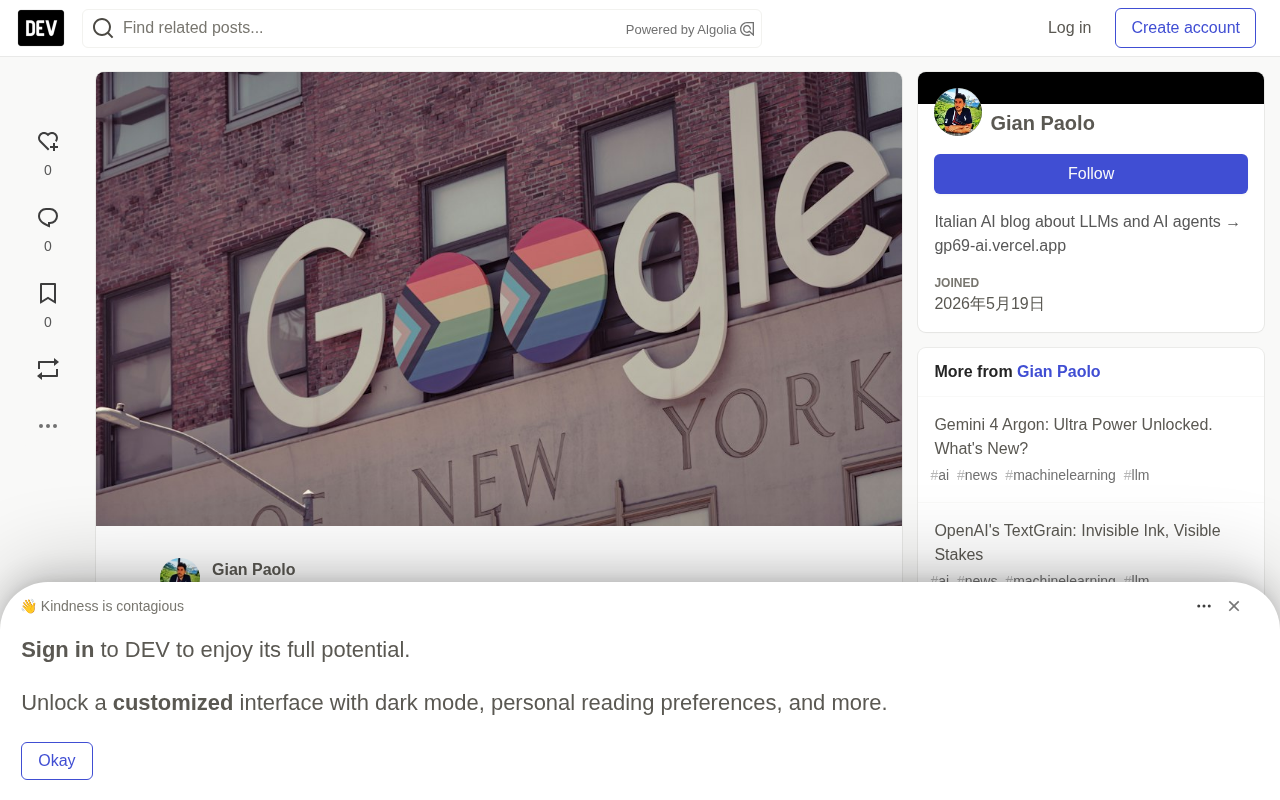The width and height of the screenshot is (1280, 800).
Task: Follow Gian Paolo
Action: (x=1091, y=174)
